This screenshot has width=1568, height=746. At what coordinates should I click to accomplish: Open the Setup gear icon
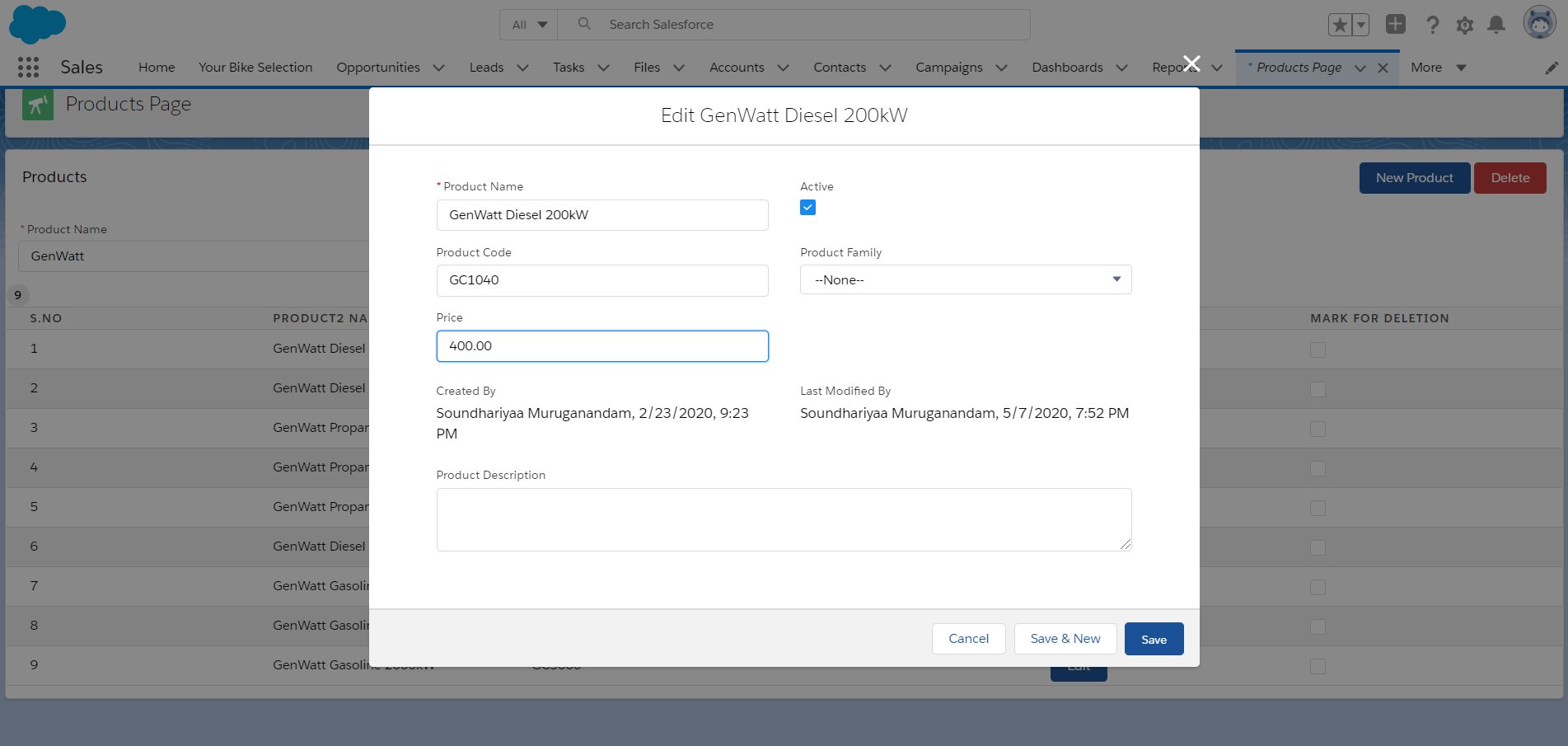point(1464,26)
